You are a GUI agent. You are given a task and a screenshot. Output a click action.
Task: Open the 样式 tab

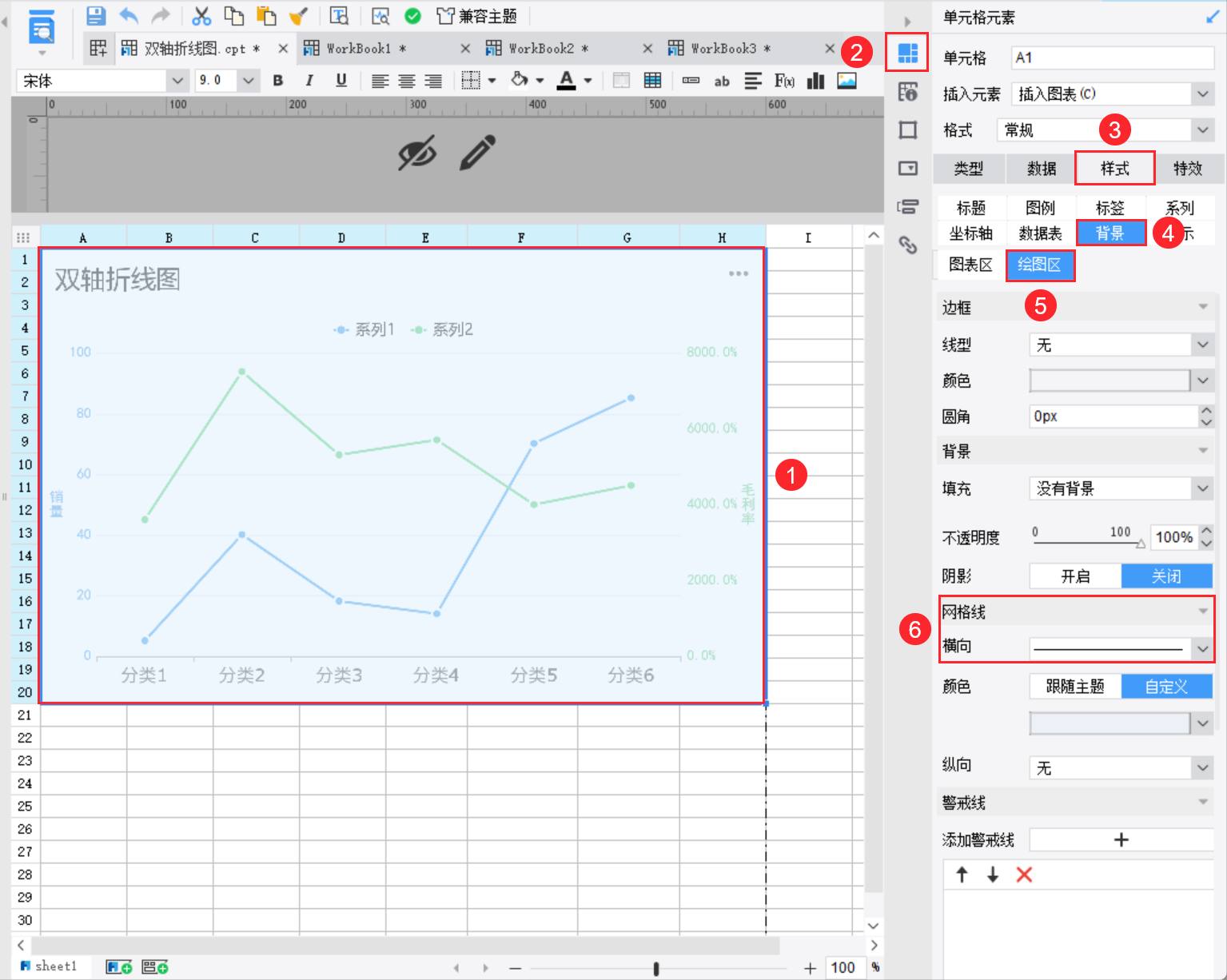(1115, 169)
